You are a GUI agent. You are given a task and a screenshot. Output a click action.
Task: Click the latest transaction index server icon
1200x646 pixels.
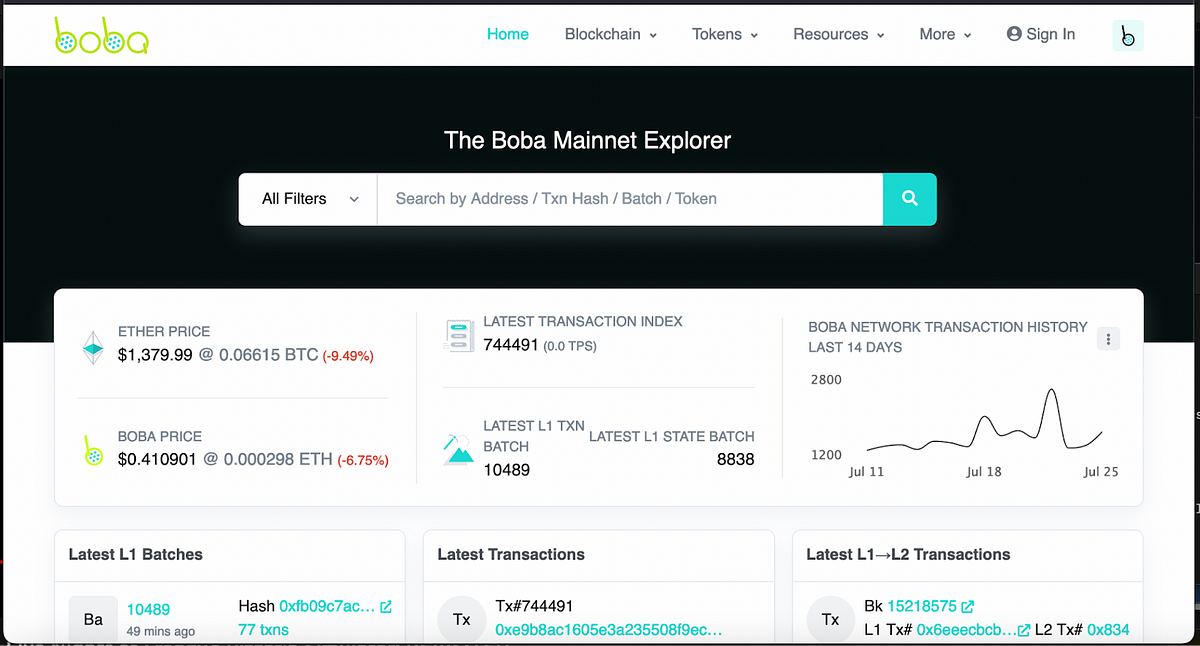[458, 335]
